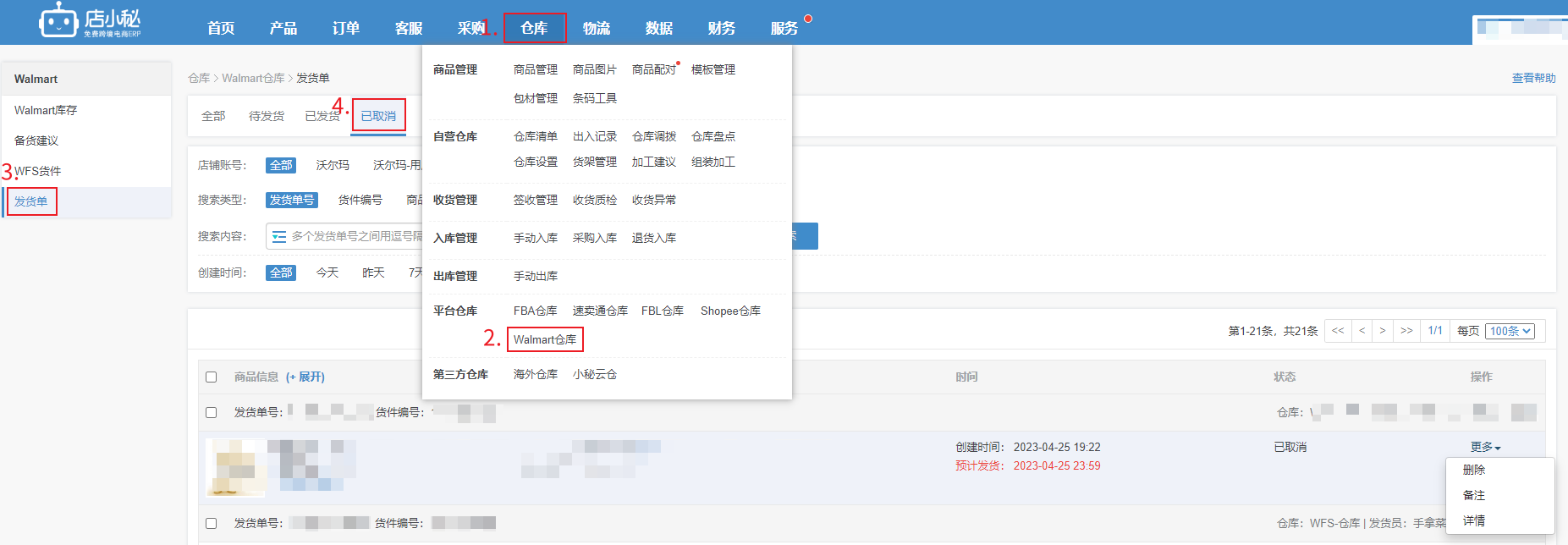Open the 订单 top menu
This screenshot has width=1568, height=545.
pyautogui.click(x=346, y=28)
